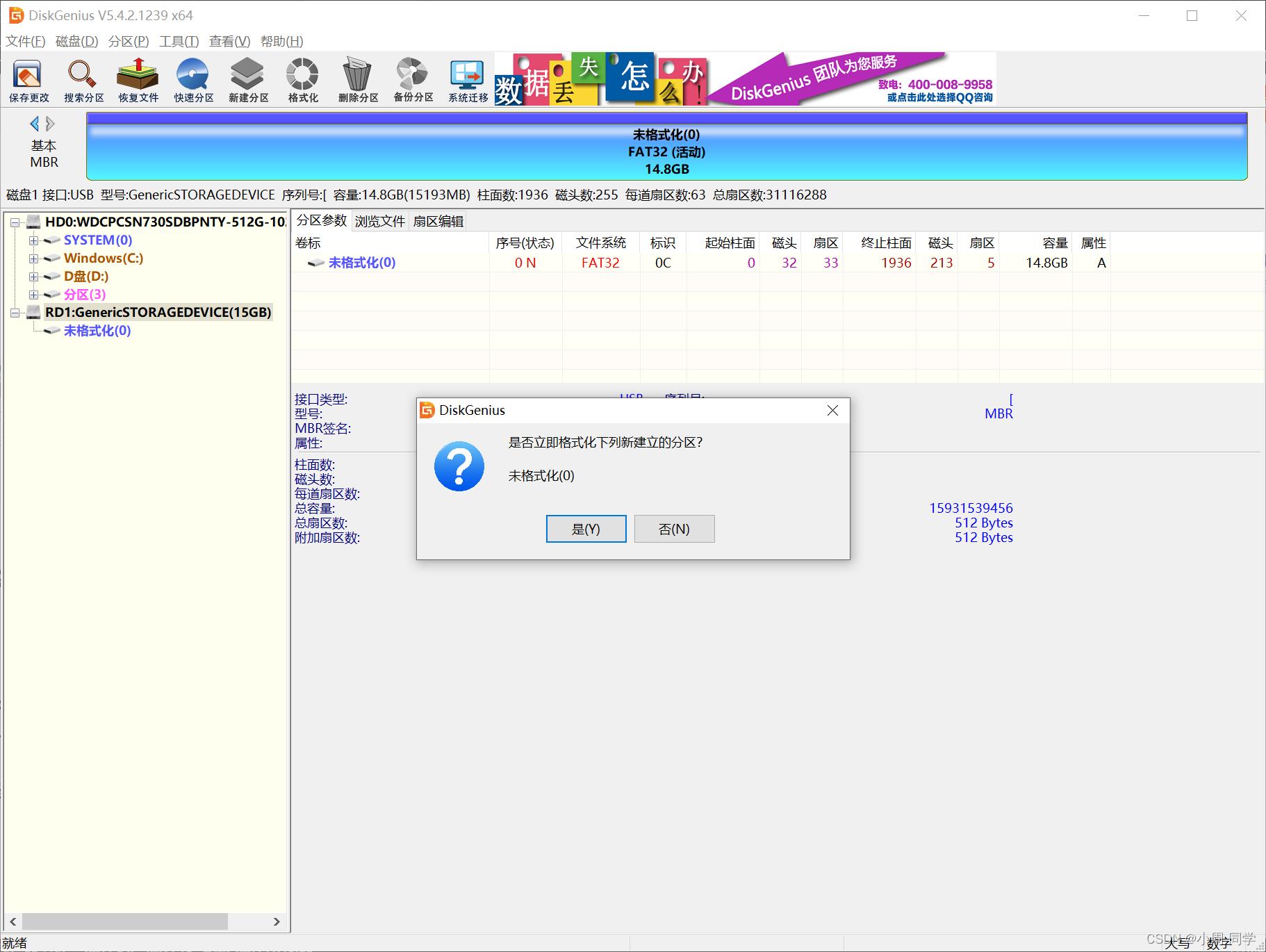Switch to the 浏览文件 tab

click(x=380, y=221)
